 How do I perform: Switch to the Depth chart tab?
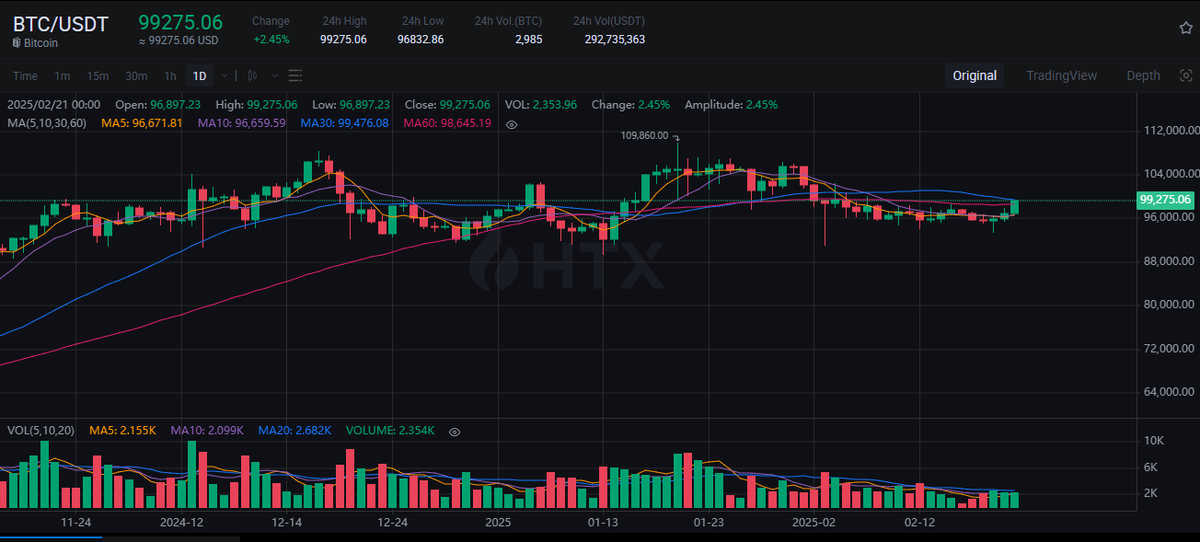click(1143, 75)
